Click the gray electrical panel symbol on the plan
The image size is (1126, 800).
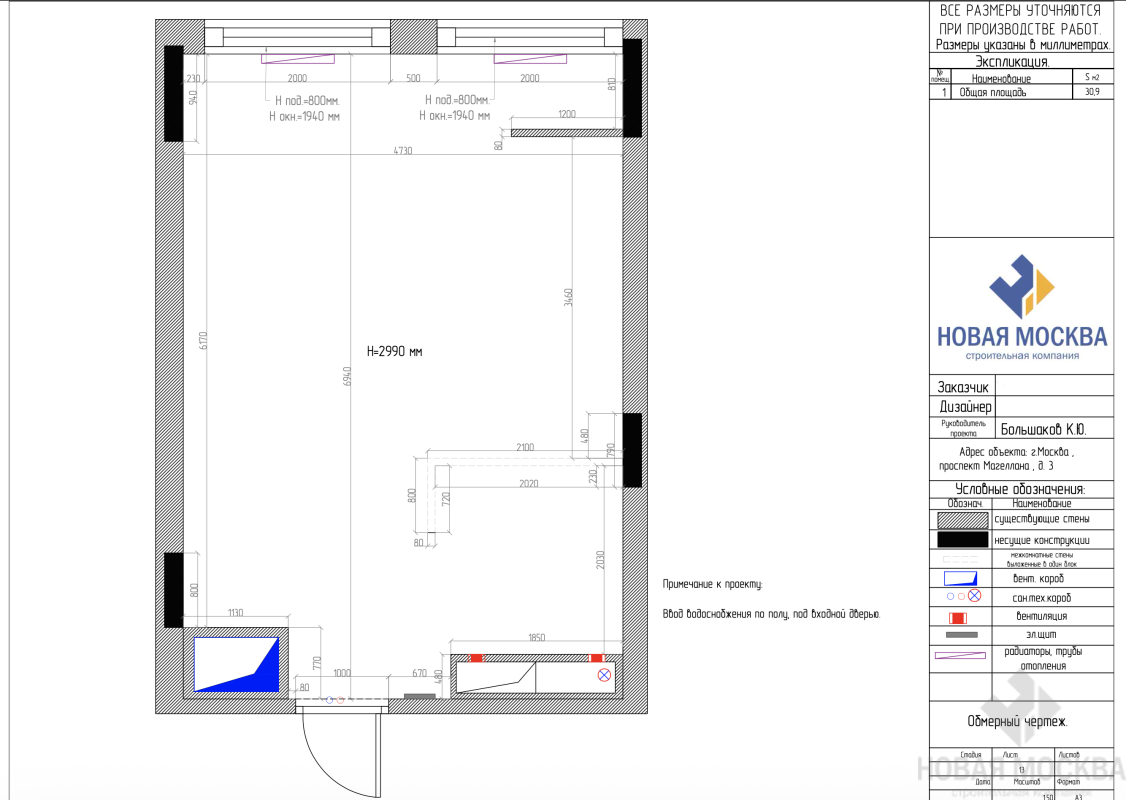[x=419, y=695]
